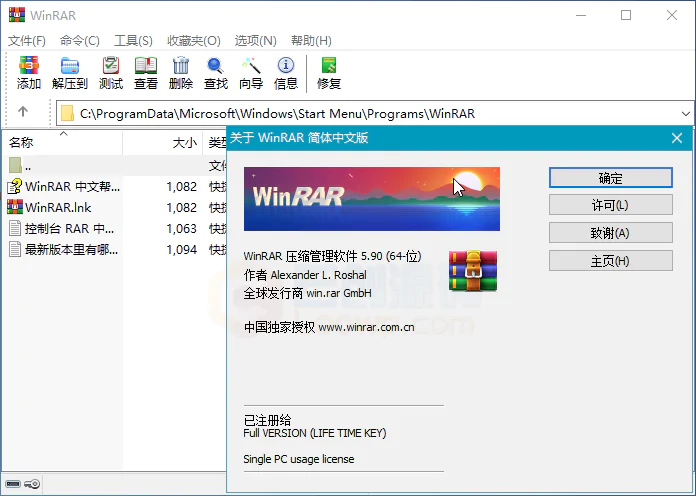The width and height of the screenshot is (696, 496).
Task: Click the WinRAR sunset banner image
Action: 372,199
